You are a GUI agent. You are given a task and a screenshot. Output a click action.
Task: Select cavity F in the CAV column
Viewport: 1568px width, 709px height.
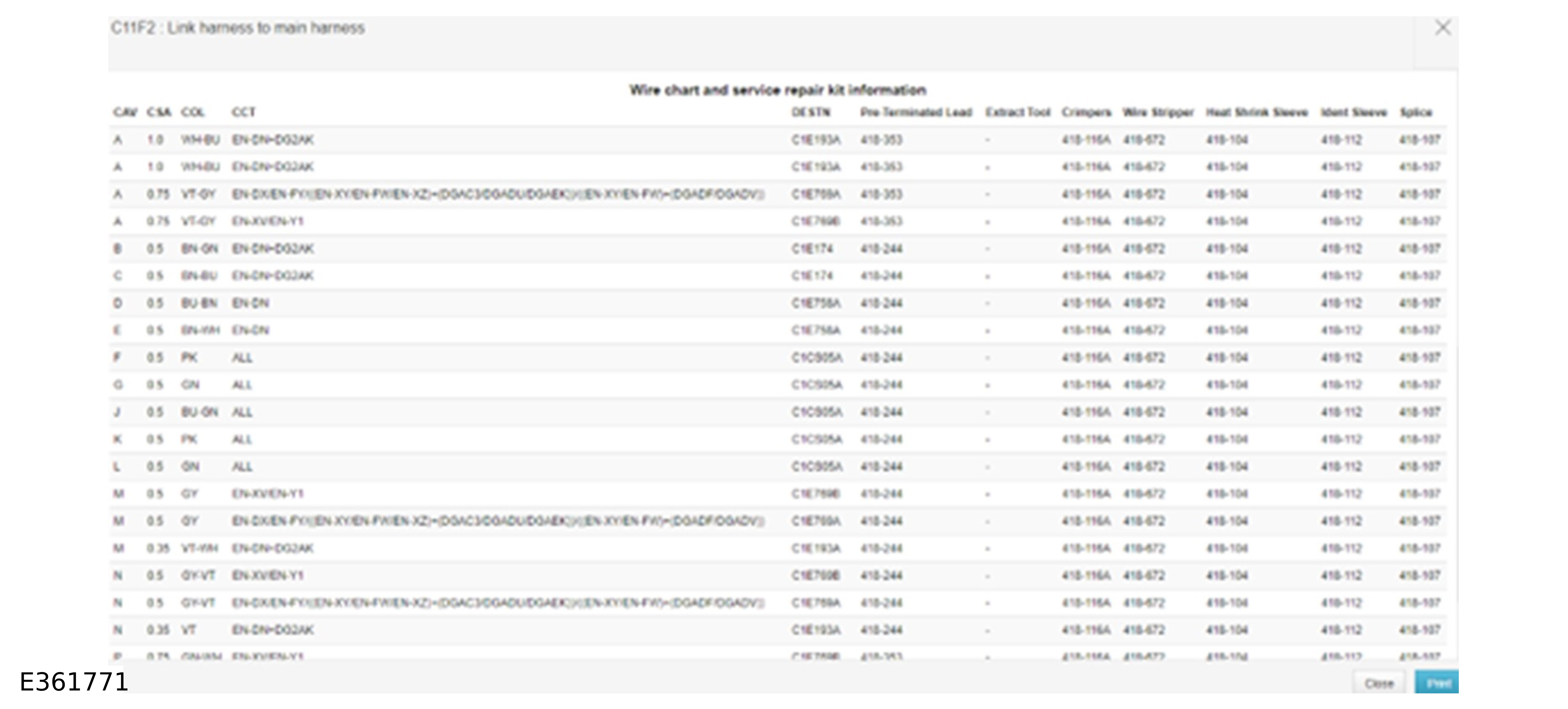coord(117,358)
